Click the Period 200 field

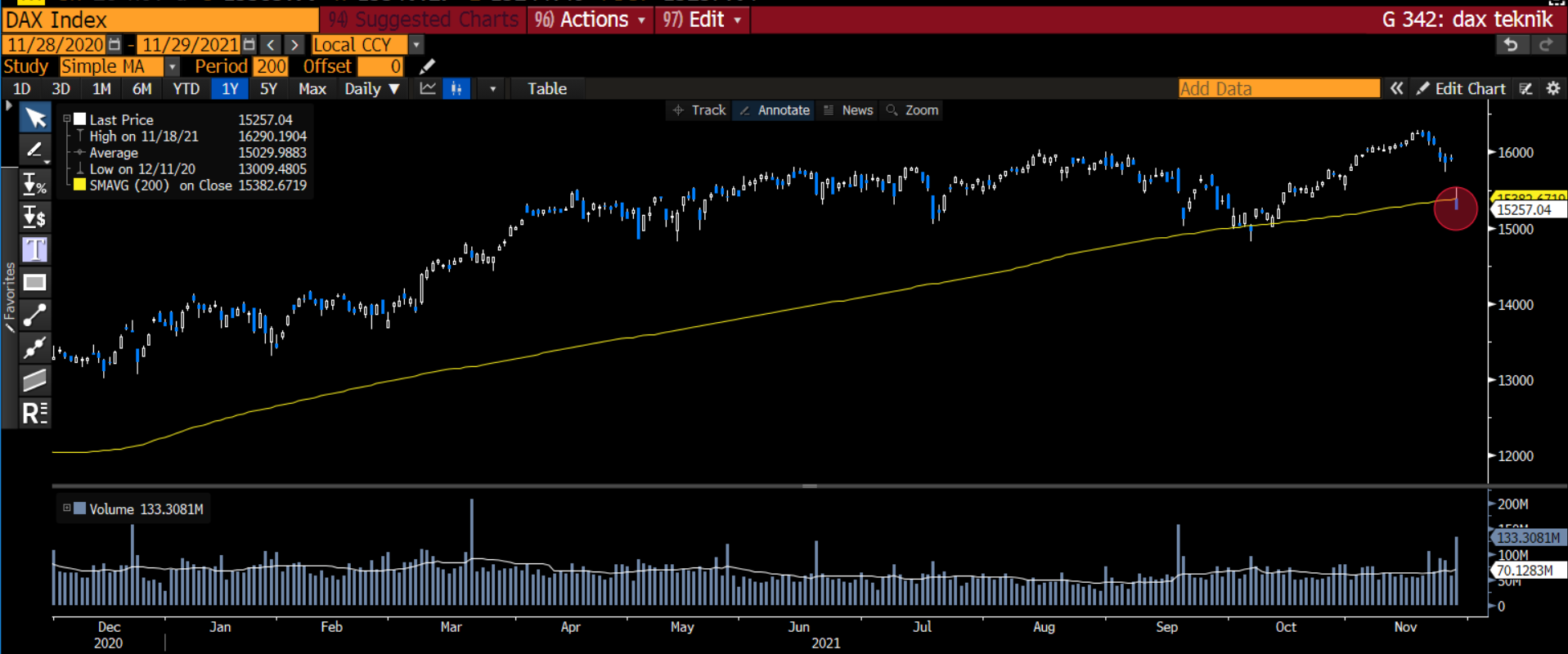[x=271, y=66]
